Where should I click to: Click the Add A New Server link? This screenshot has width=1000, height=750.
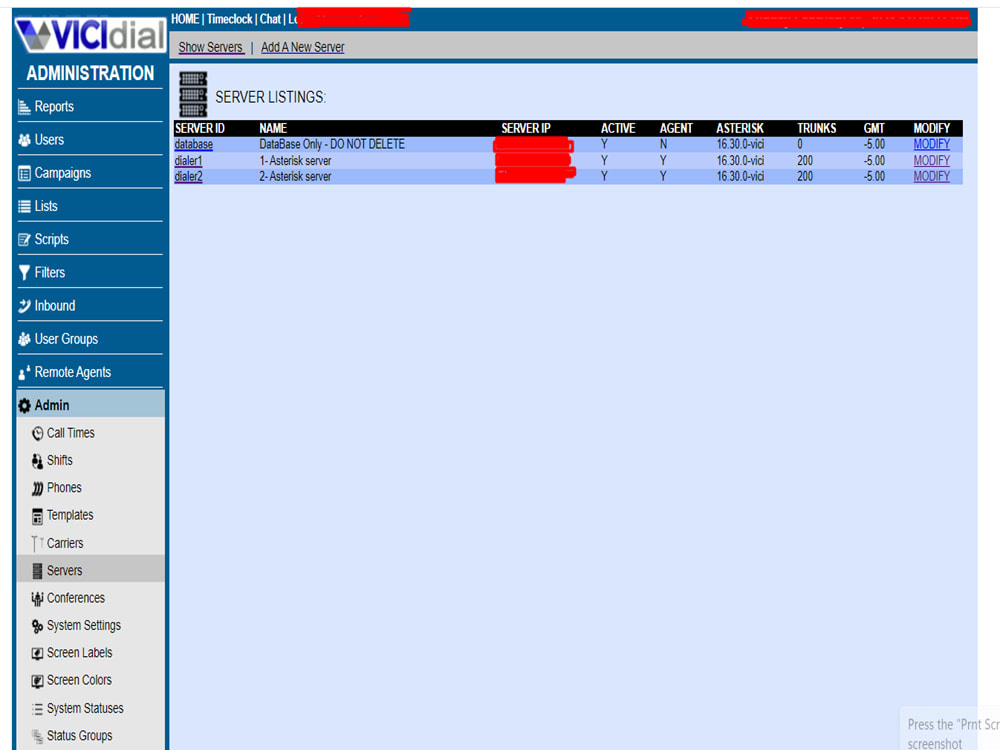(303, 46)
